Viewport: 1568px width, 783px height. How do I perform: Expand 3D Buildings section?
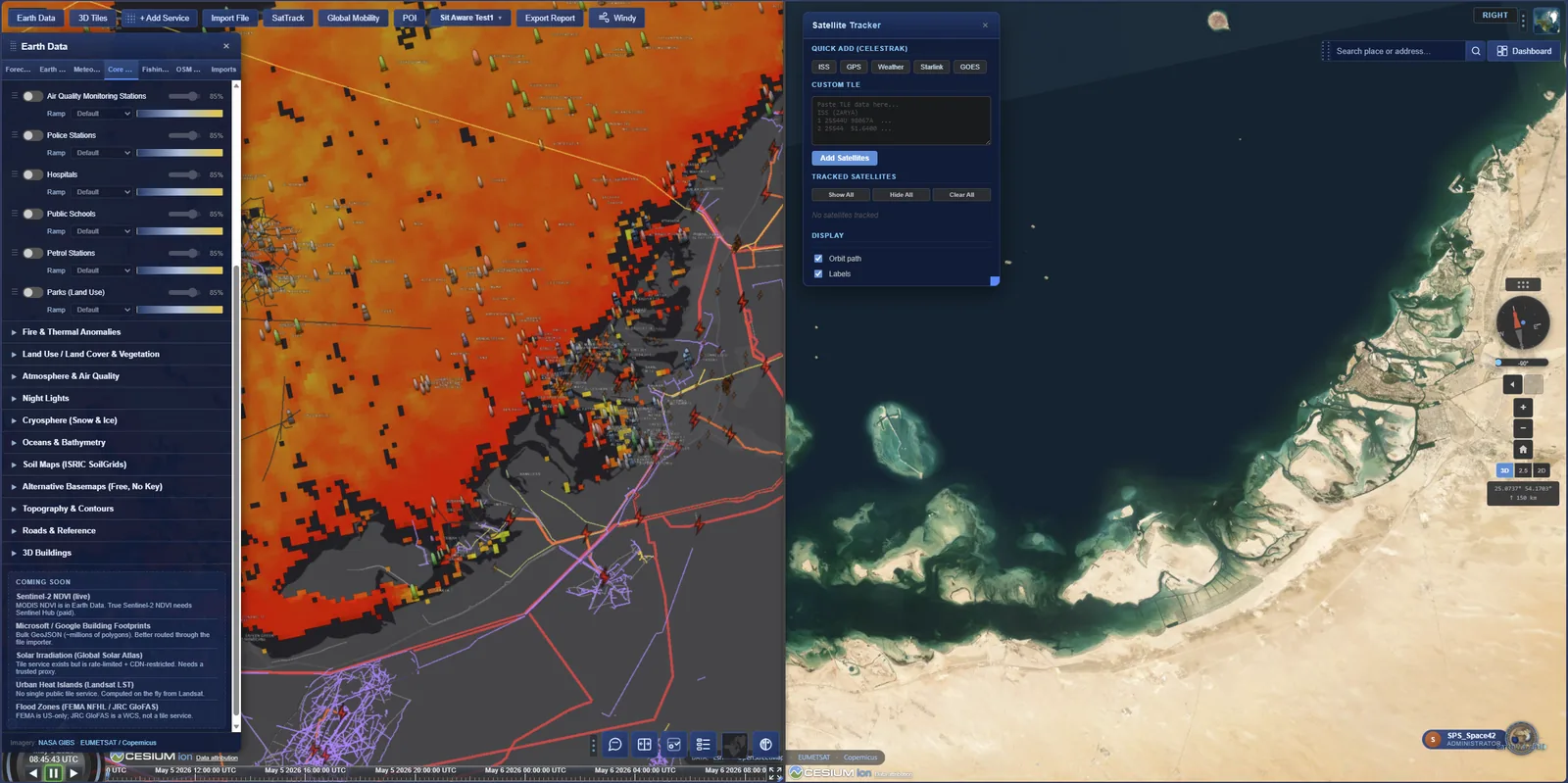[x=118, y=553]
